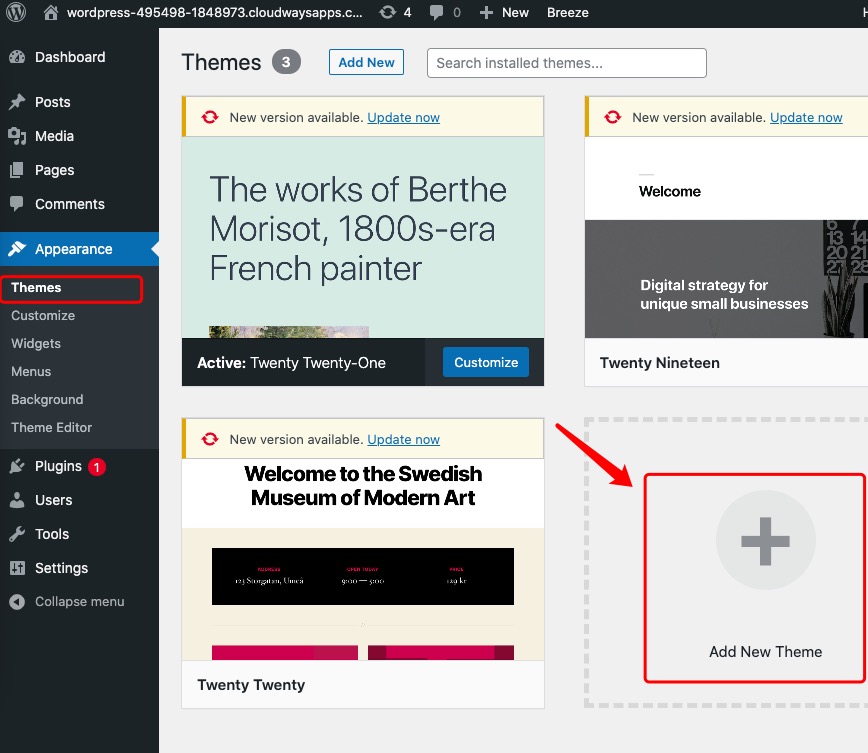Open the Background submenu item

pyautogui.click(x=47, y=400)
